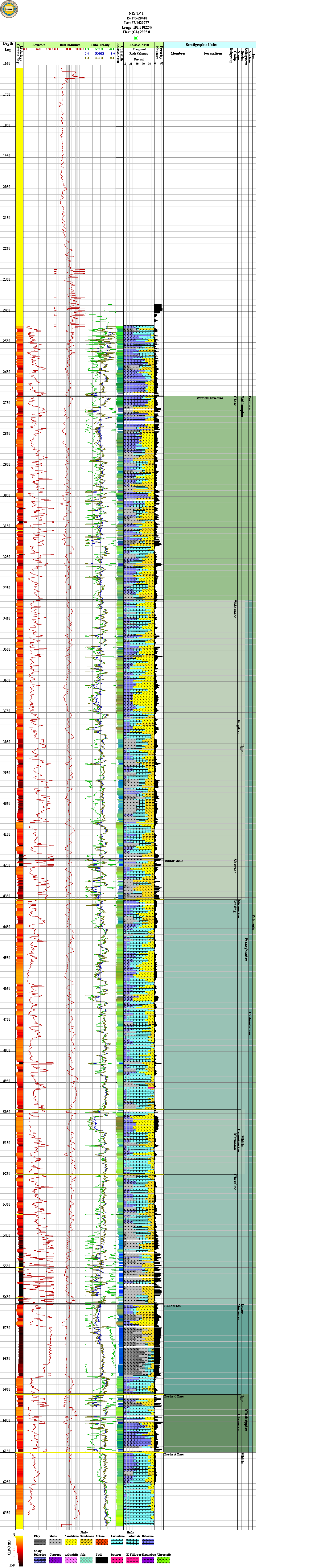
Task: Click the red "GR" curve label
Action: 38,49
